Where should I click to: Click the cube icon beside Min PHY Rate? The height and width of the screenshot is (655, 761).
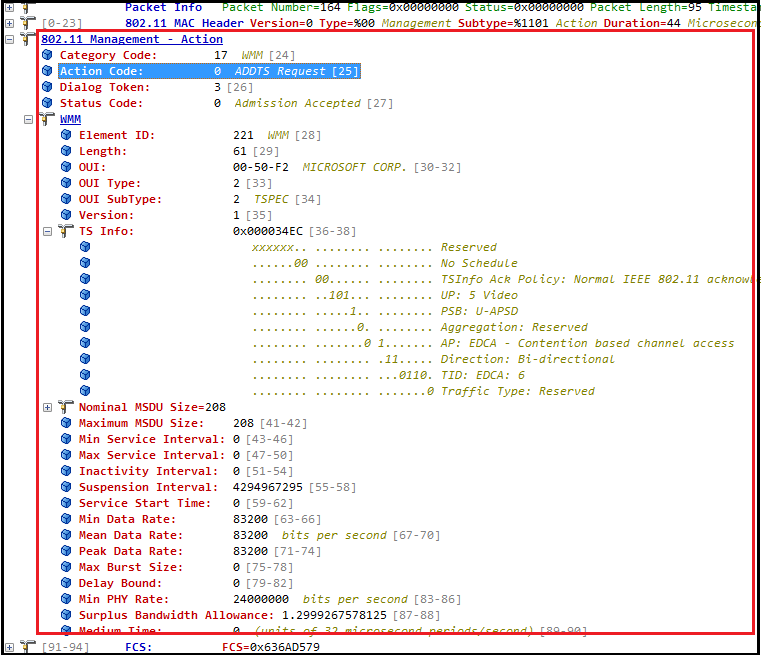tap(66, 599)
